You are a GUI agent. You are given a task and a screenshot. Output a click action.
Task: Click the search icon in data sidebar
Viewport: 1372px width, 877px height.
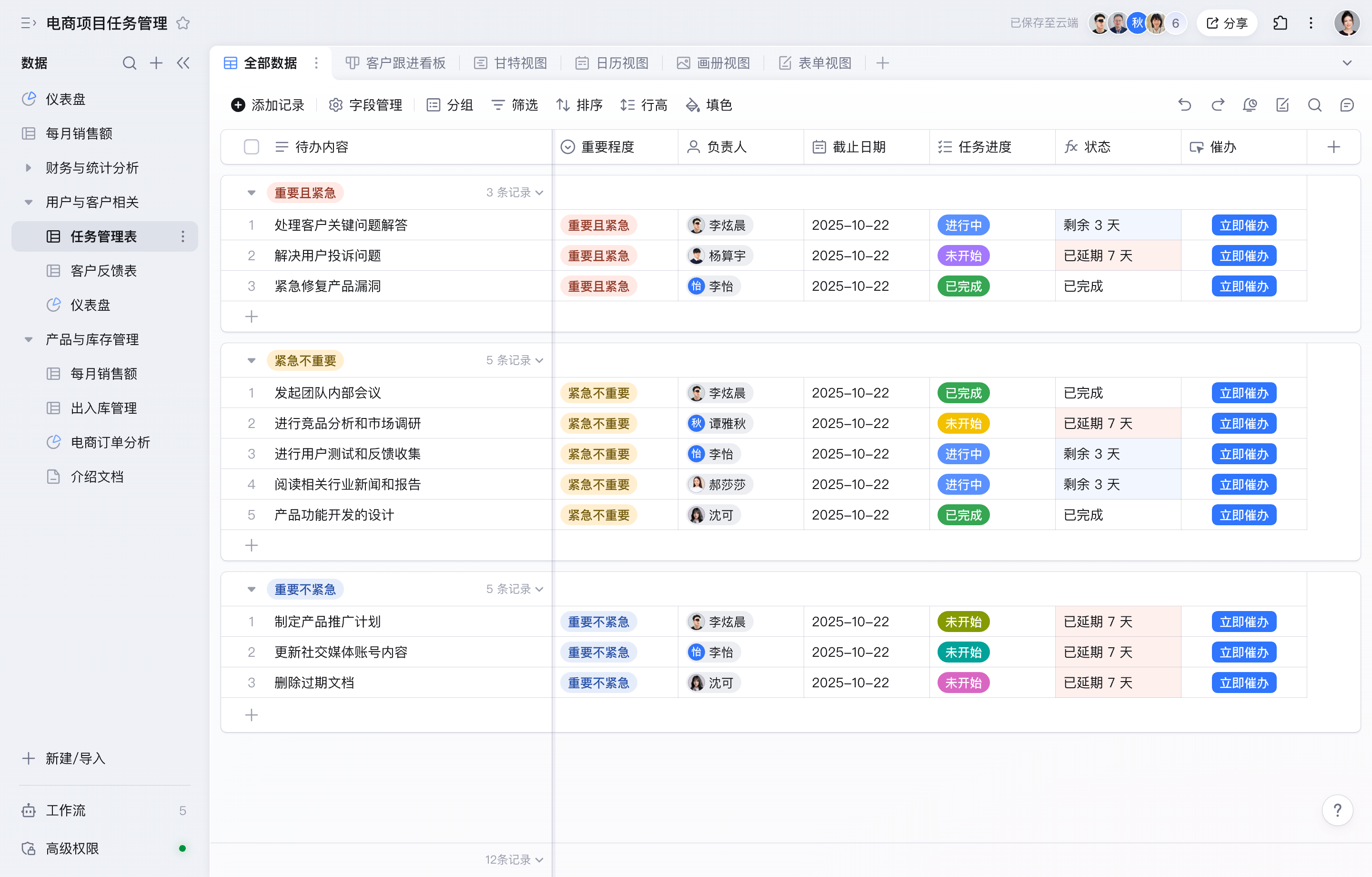(x=129, y=63)
